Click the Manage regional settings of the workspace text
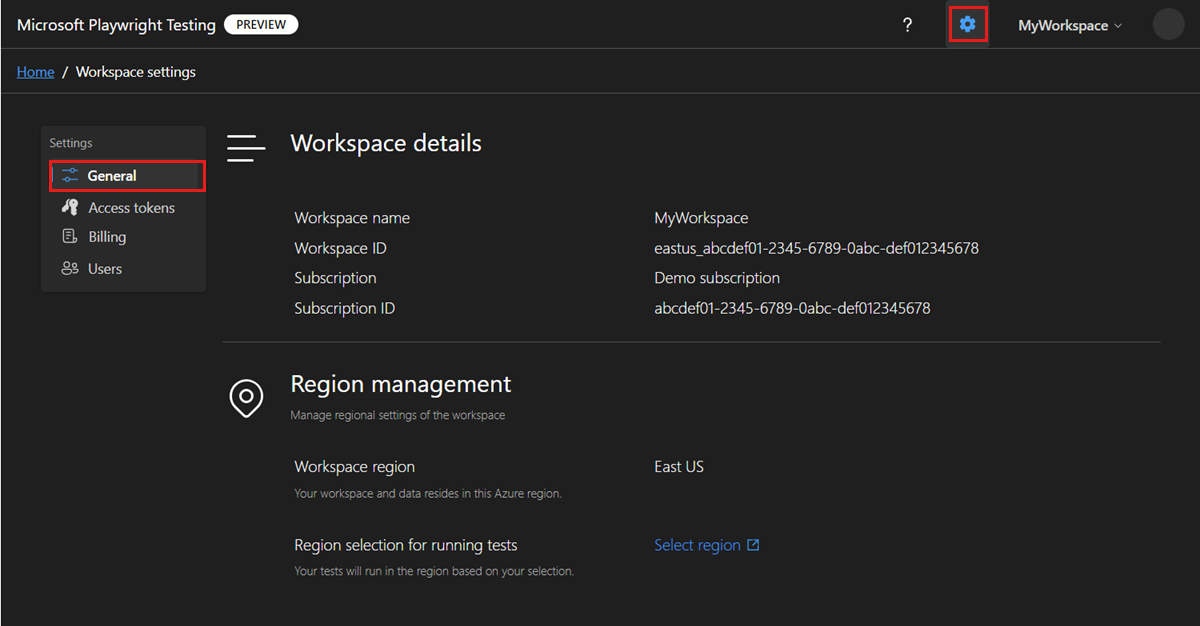The height and width of the screenshot is (626, 1200). click(397, 415)
